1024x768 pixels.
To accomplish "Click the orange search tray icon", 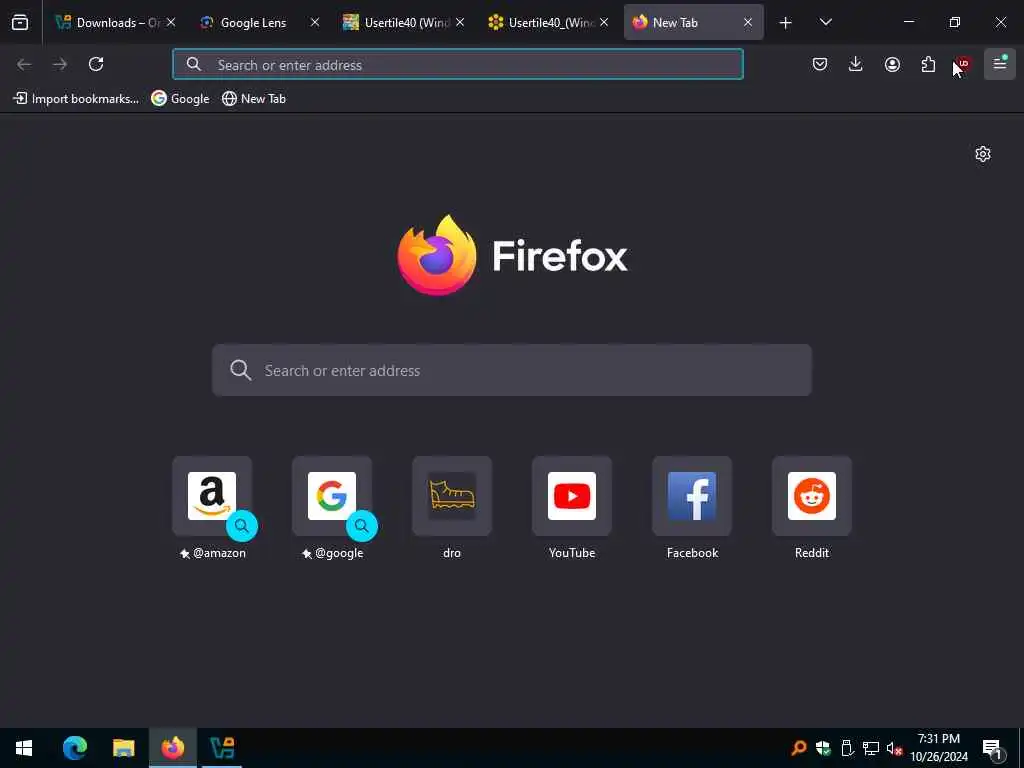I will pos(799,748).
